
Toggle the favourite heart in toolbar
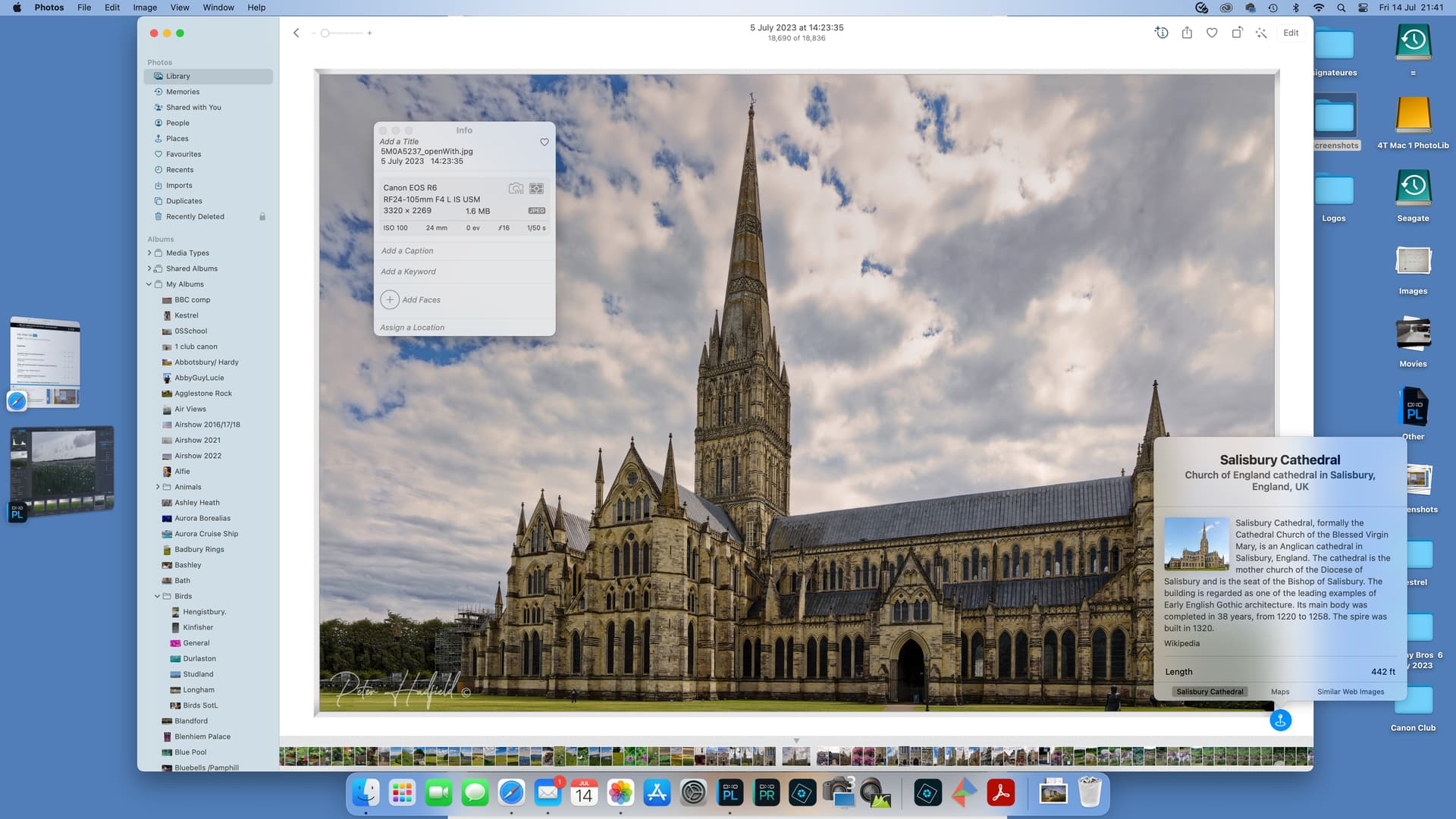click(1212, 33)
